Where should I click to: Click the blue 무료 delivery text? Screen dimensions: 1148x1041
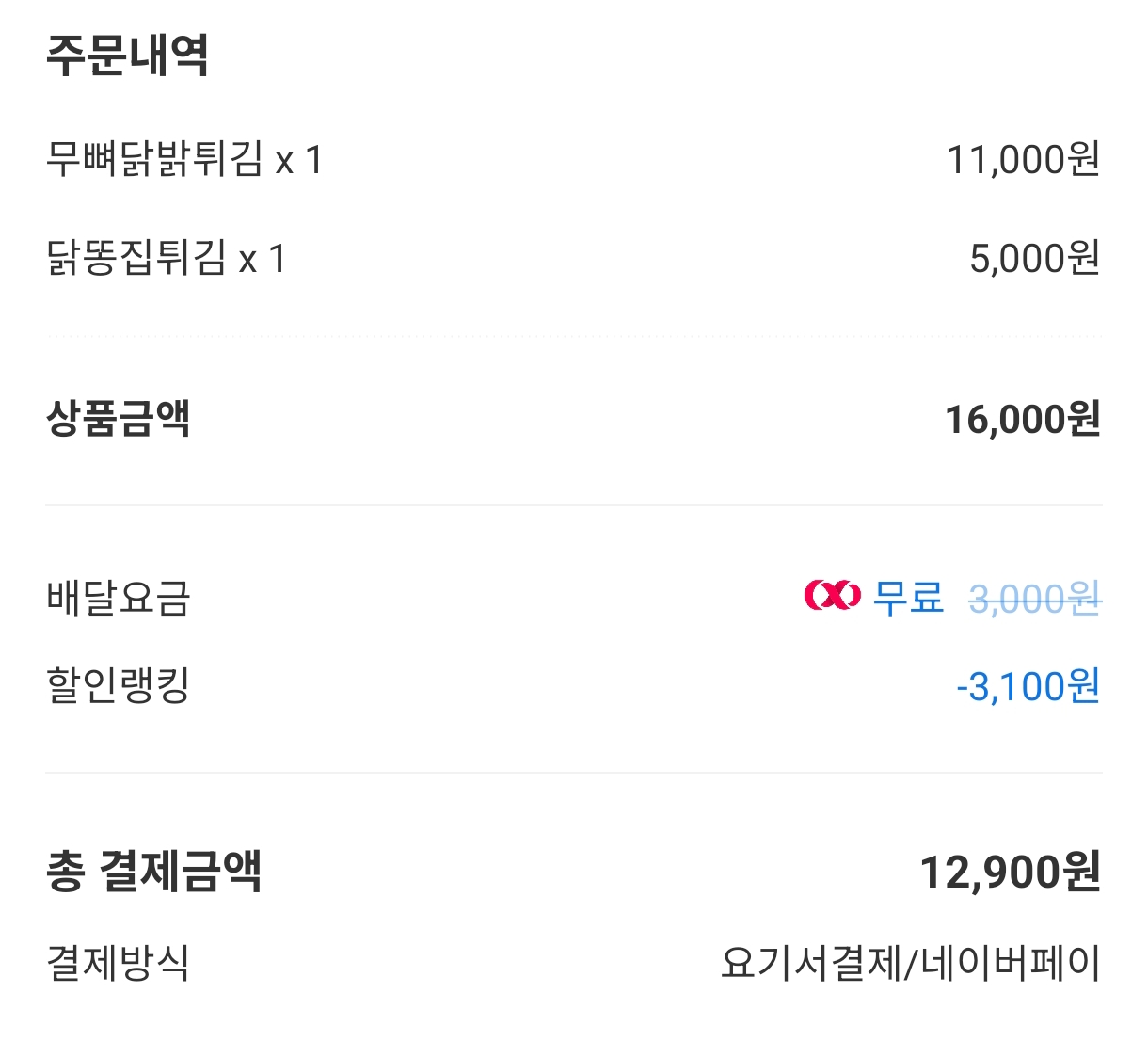click(908, 597)
